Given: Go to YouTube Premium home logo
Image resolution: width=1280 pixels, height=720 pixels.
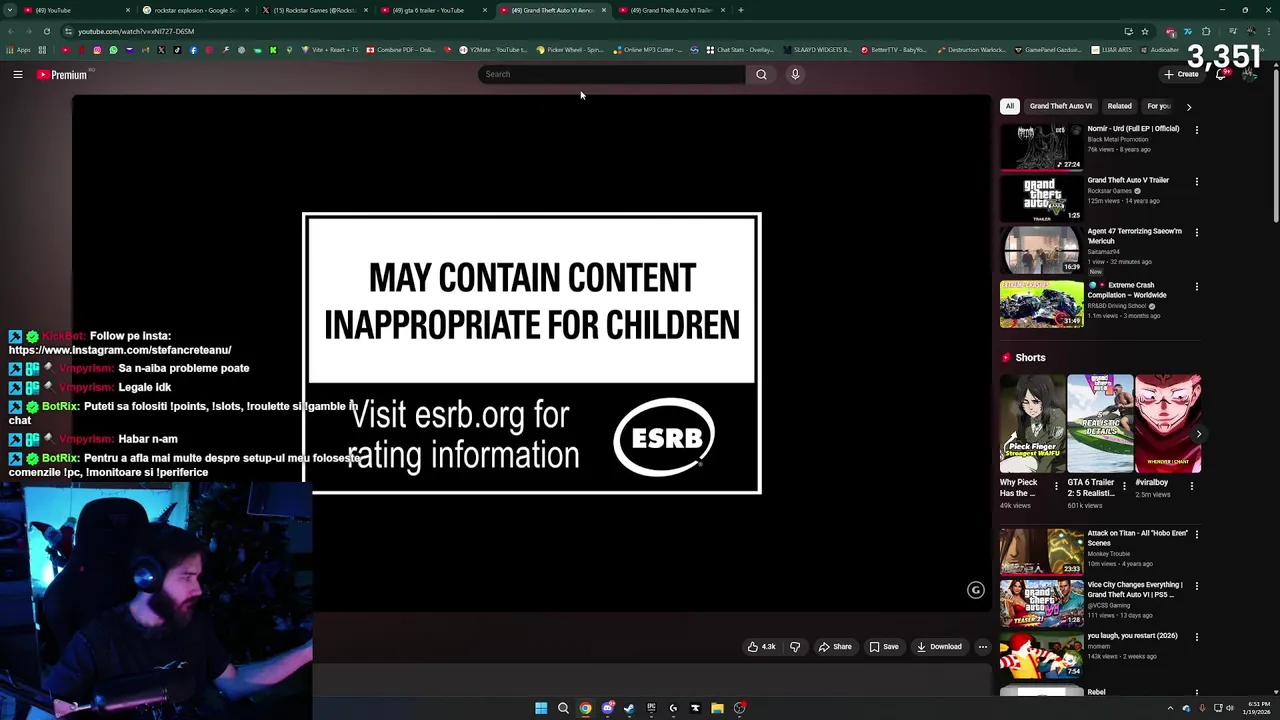Looking at the screenshot, I should coord(62,74).
